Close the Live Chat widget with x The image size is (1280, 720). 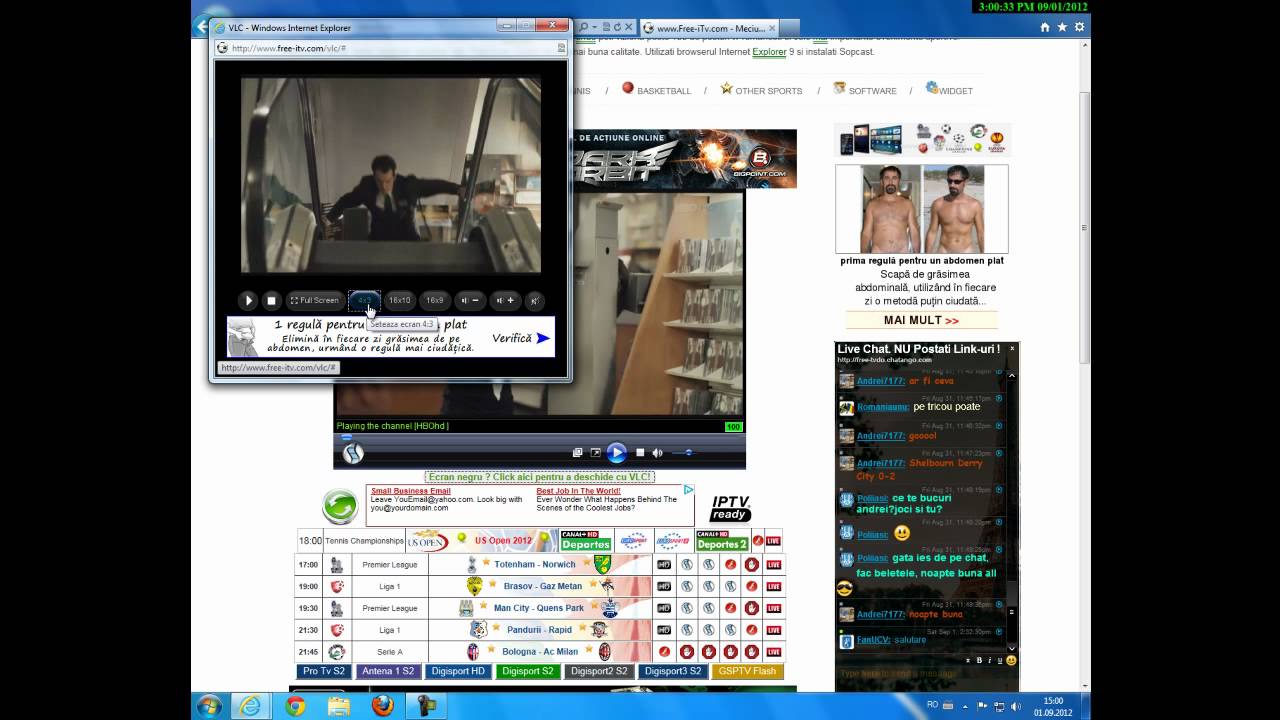coord(1012,348)
